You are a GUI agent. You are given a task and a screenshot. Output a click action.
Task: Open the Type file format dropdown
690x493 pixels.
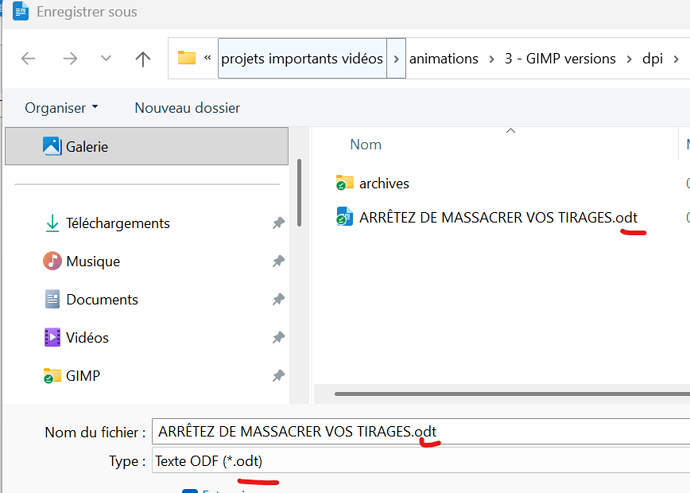pos(420,461)
